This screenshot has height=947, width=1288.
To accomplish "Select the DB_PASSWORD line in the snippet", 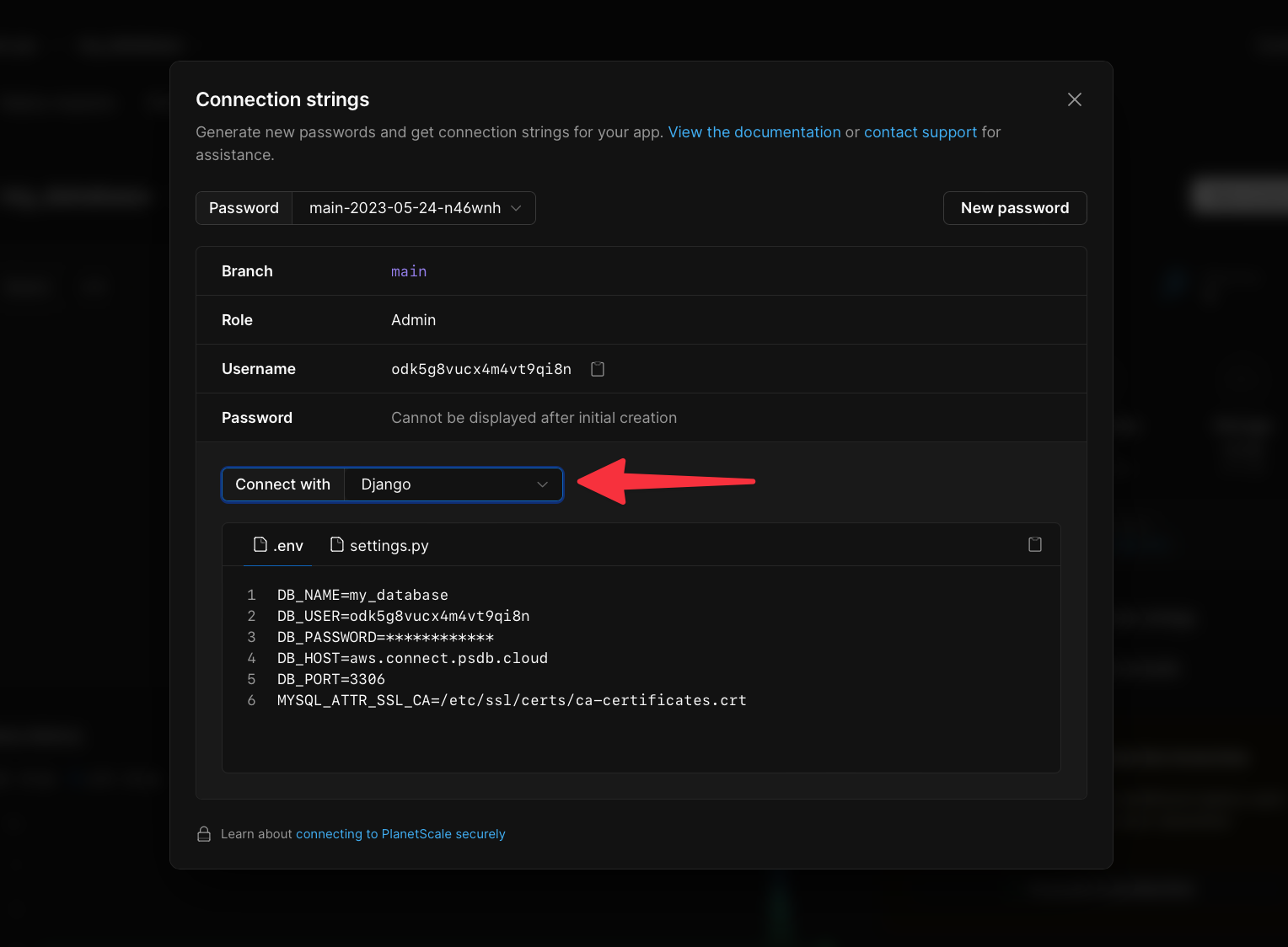I will click(x=384, y=637).
